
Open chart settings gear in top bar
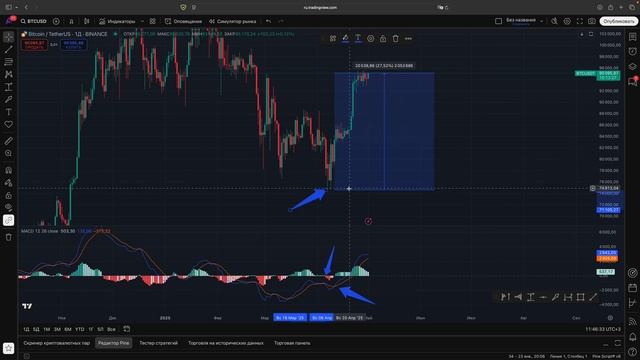pos(567,21)
